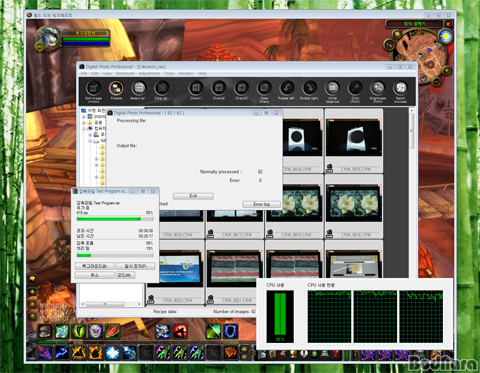This screenshot has width=480, height=373.
Task: Click the Select all toolbar icon
Action: point(138,88)
